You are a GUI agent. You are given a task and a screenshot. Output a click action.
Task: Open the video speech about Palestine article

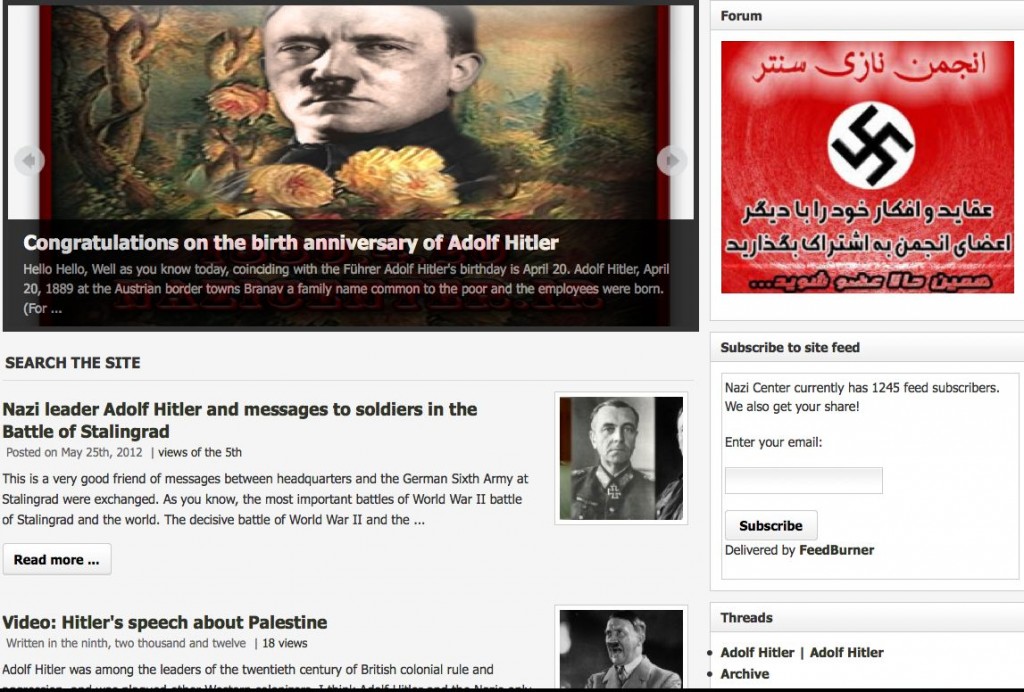click(x=165, y=622)
